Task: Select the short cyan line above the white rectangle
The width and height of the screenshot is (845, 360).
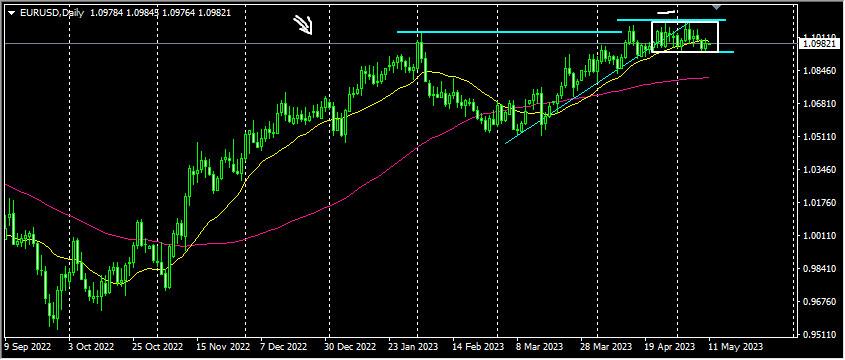Action: click(x=671, y=20)
